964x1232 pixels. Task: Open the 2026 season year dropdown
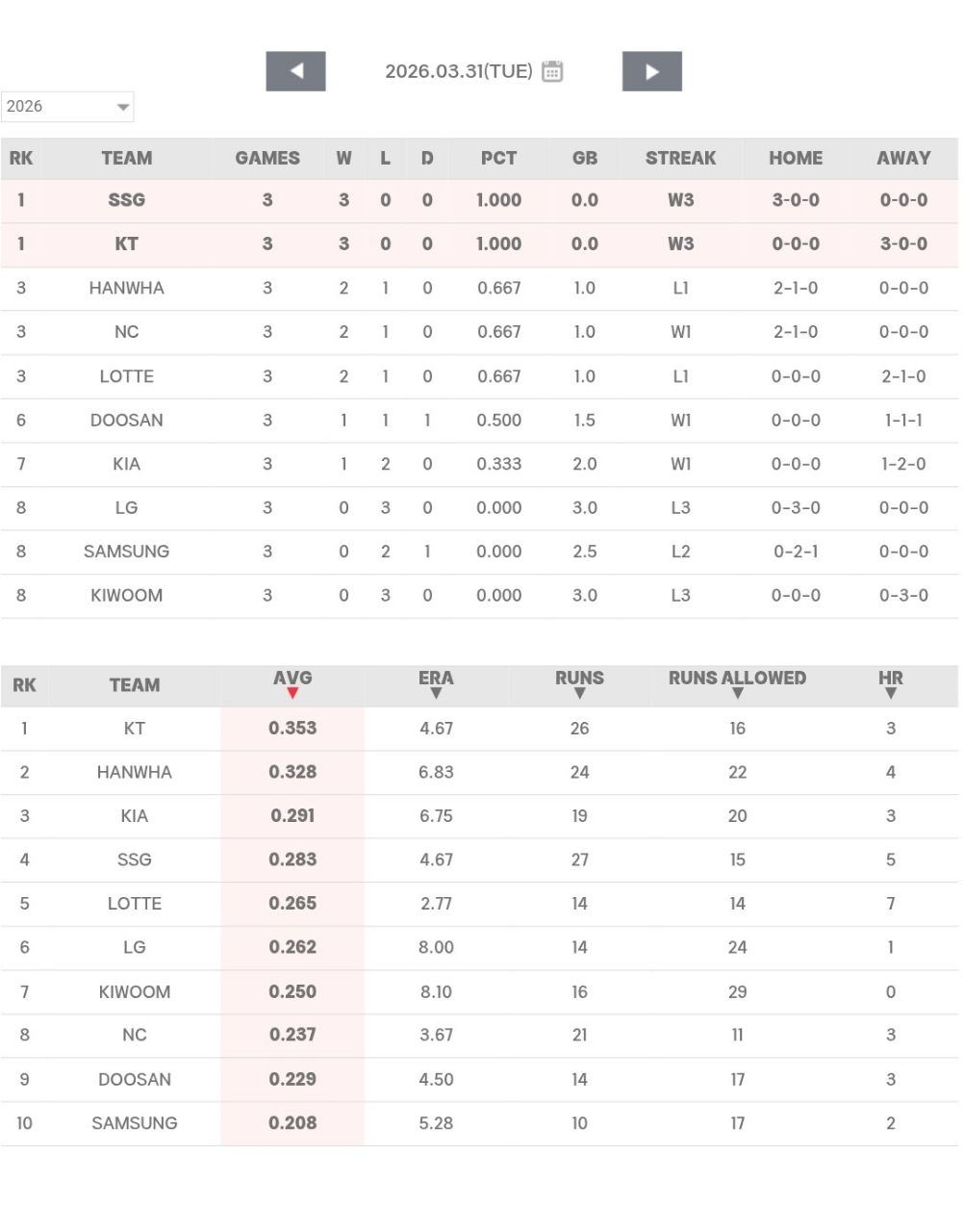point(67,107)
